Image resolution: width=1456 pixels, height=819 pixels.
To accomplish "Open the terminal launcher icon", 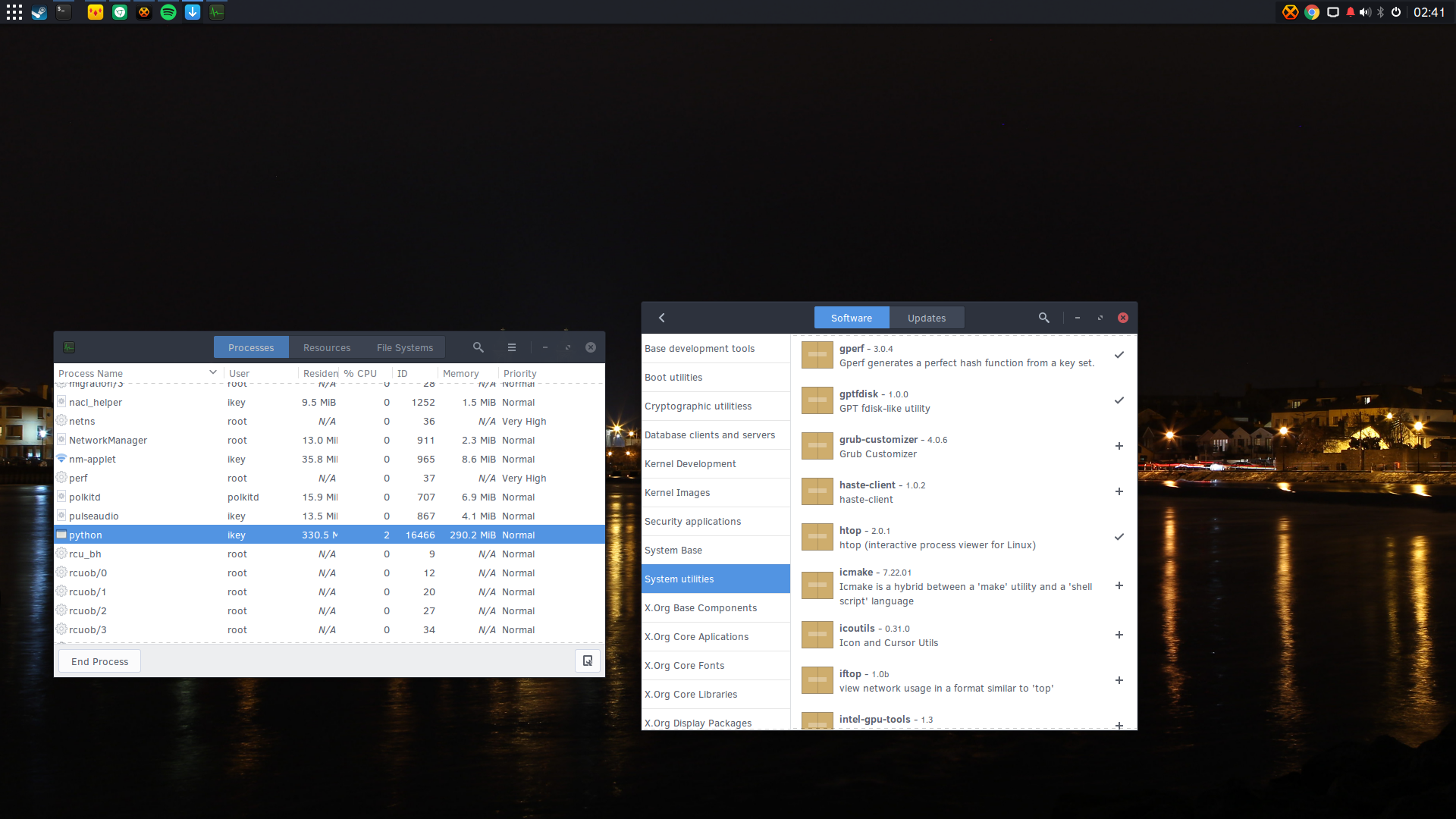I will pyautogui.click(x=64, y=12).
